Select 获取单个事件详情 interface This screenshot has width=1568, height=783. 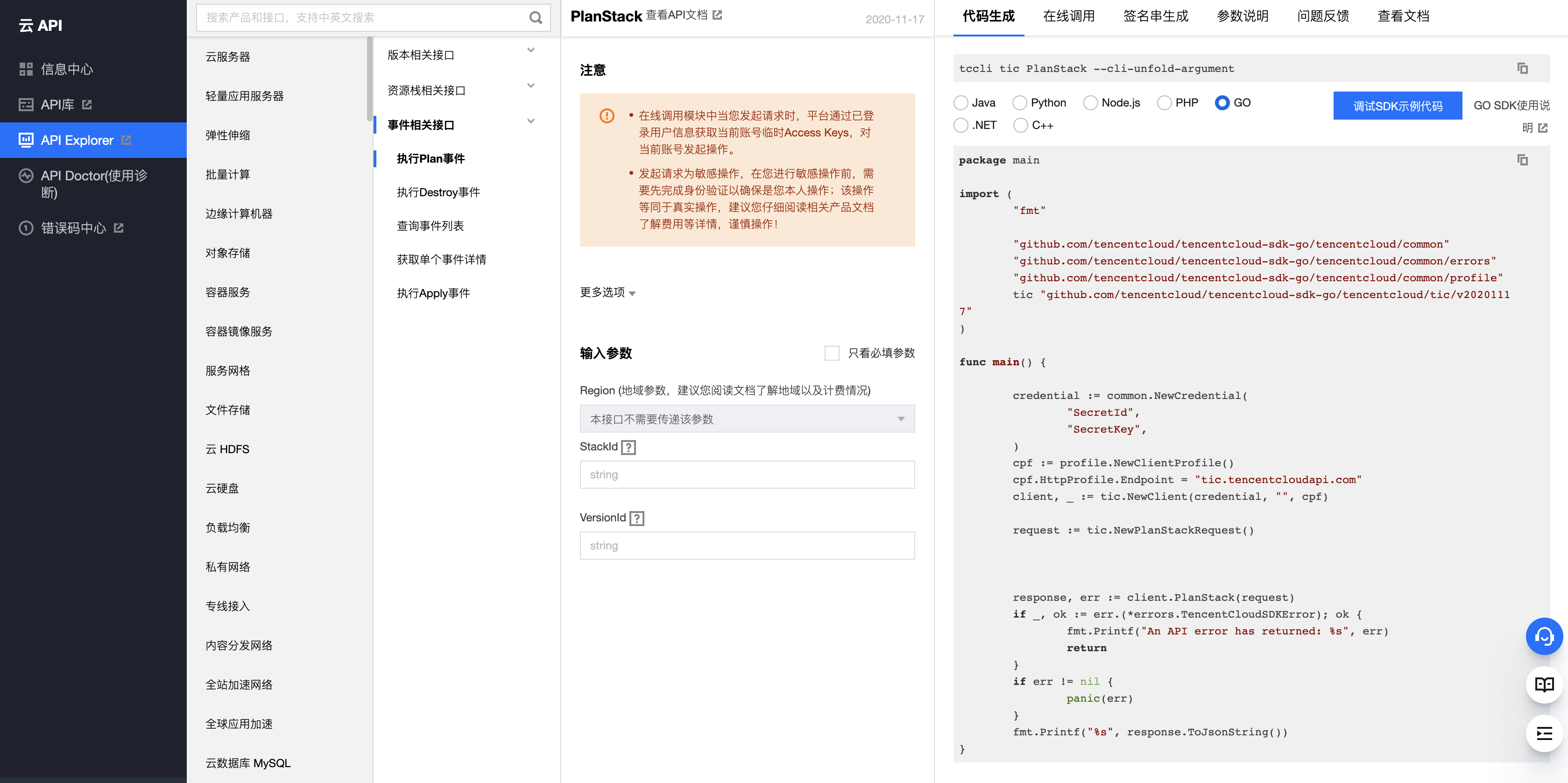coord(441,259)
